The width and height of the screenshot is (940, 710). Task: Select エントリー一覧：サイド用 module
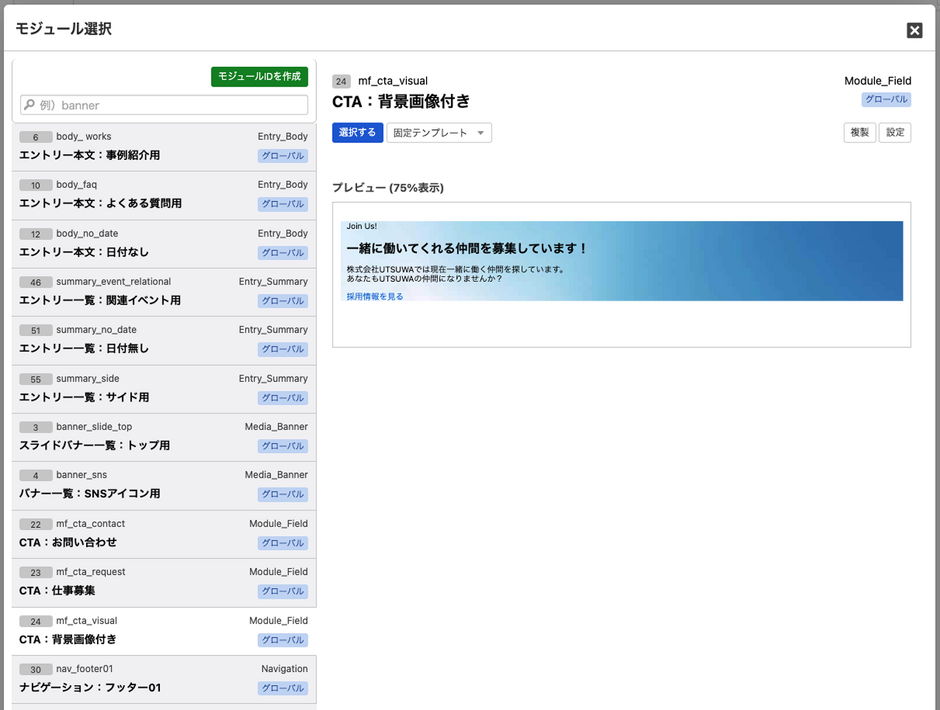tap(164, 388)
